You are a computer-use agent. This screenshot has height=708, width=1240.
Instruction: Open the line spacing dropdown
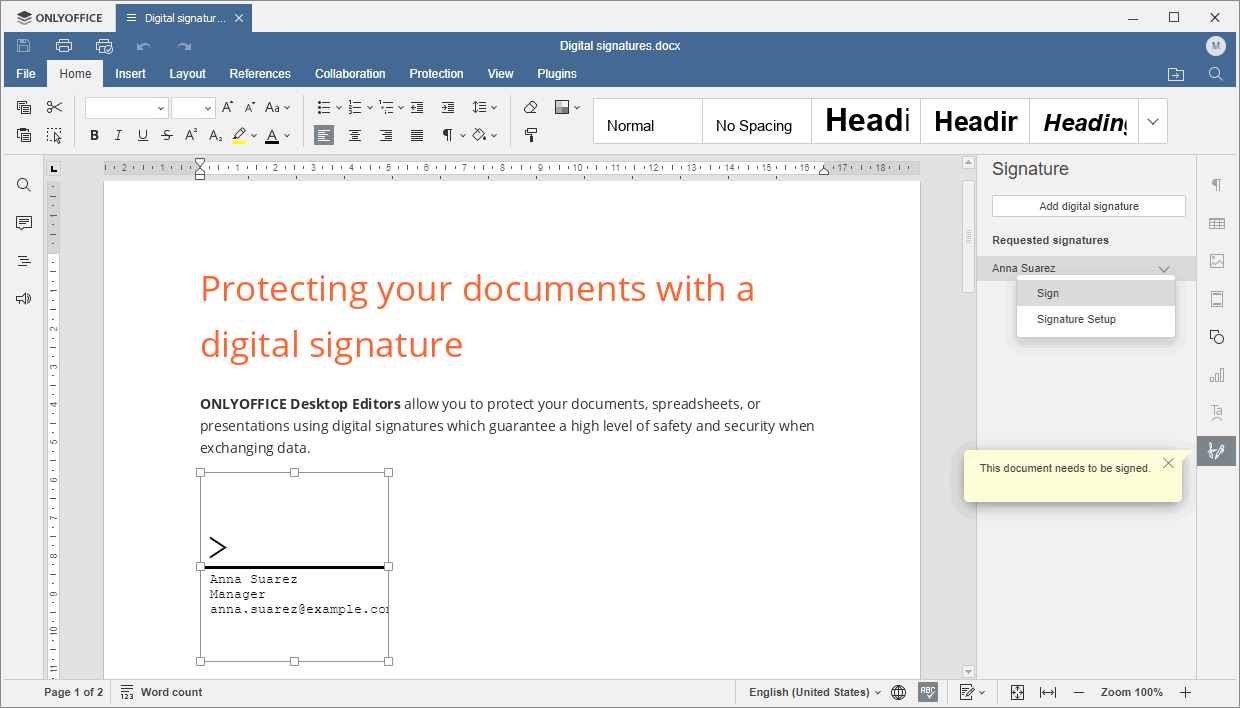pos(484,107)
